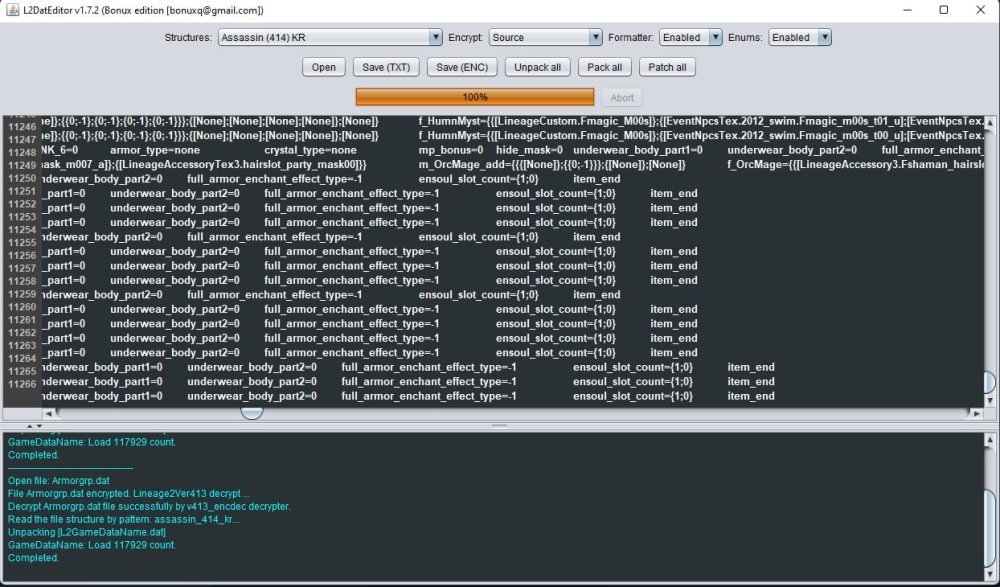Click the Open button
The image size is (1000, 587).
323,67
